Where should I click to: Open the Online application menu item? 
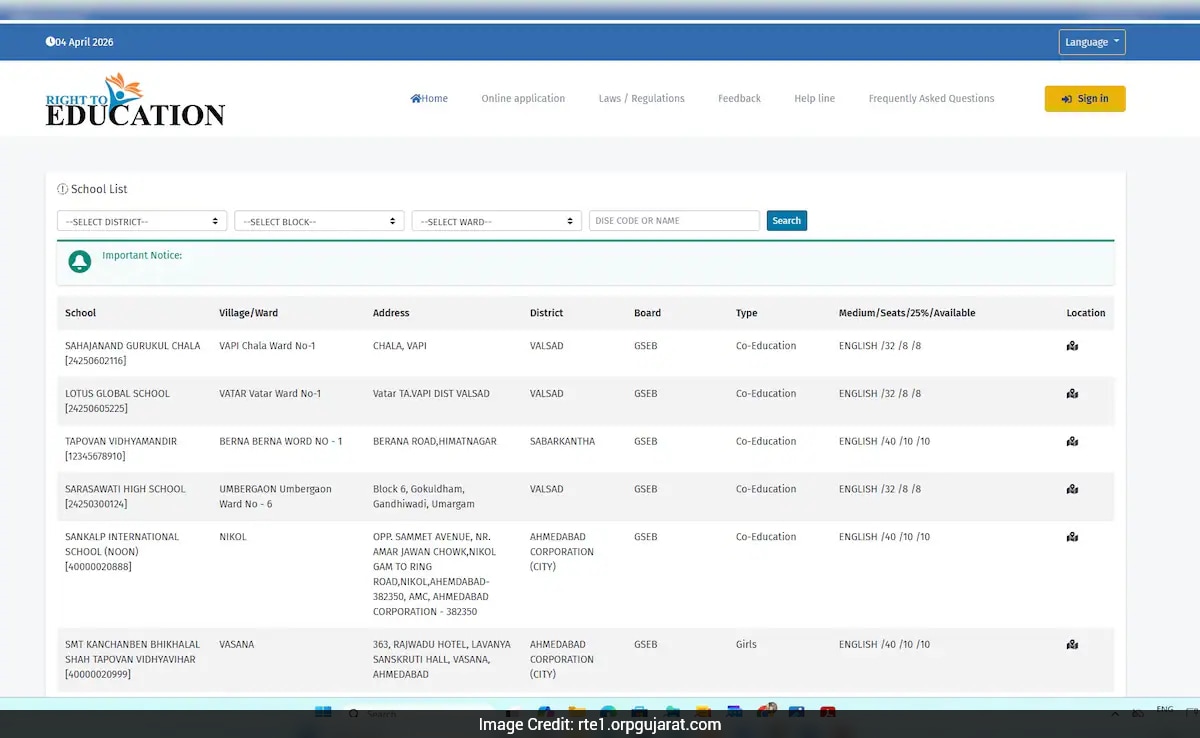point(523,99)
